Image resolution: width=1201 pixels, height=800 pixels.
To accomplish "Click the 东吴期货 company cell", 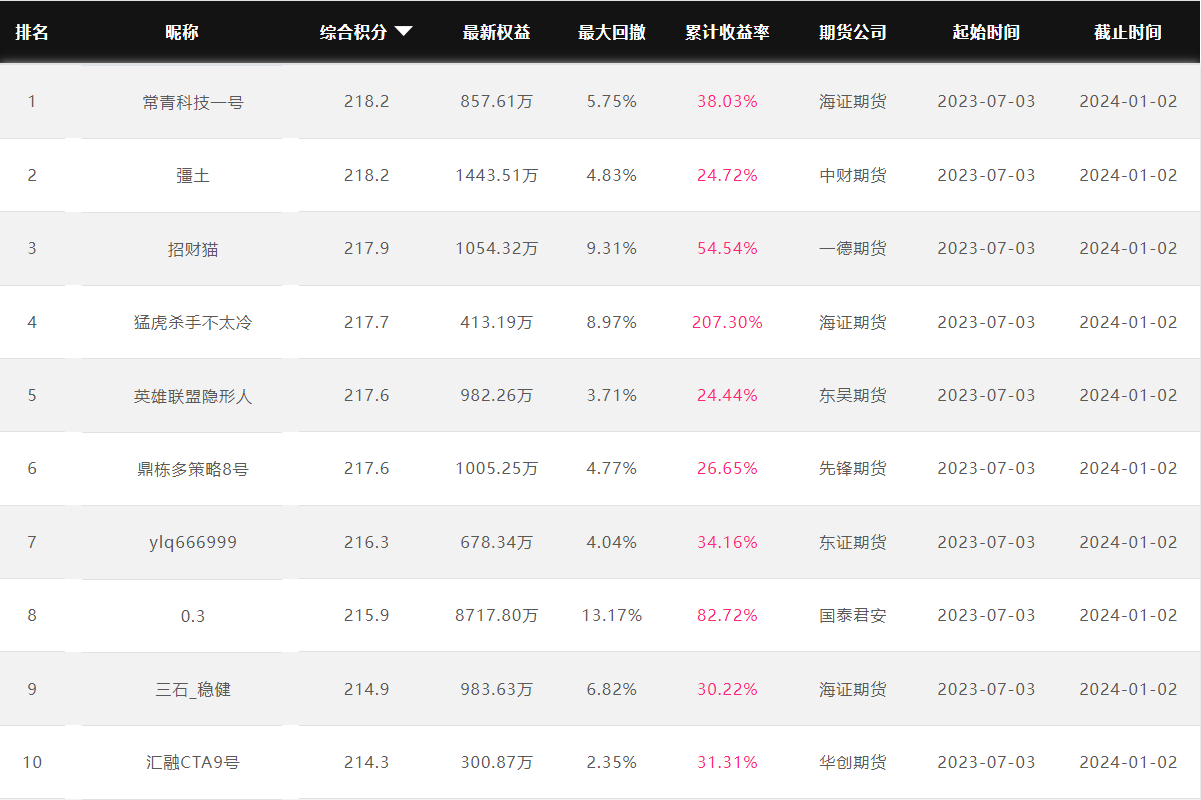I will 853,396.
